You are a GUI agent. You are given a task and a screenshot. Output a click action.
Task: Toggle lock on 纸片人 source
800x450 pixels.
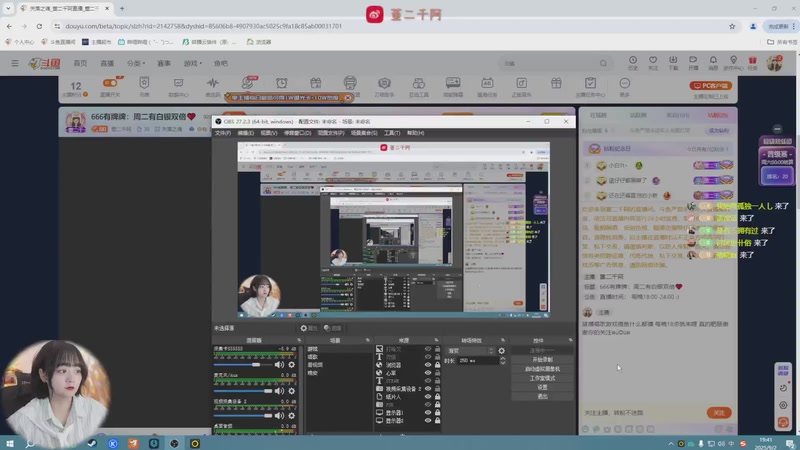click(437, 396)
